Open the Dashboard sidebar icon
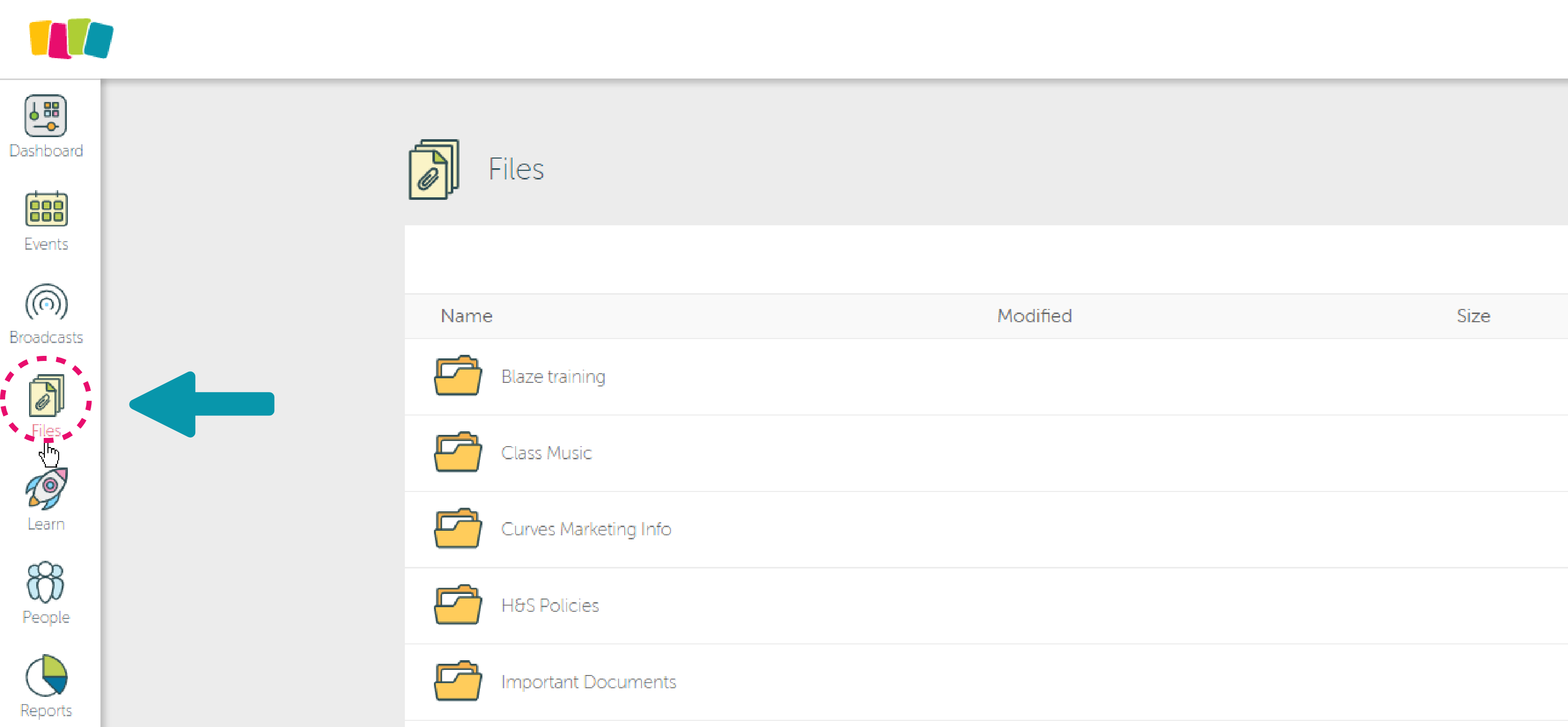1568x727 pixels. [46, 116]
